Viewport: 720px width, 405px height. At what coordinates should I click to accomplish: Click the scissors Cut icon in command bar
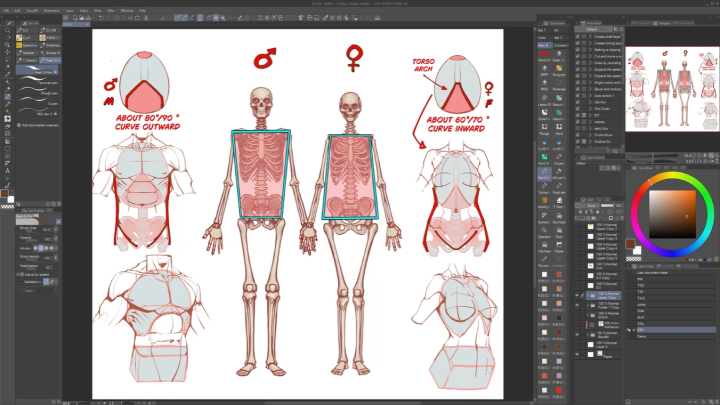pos(146,18)
